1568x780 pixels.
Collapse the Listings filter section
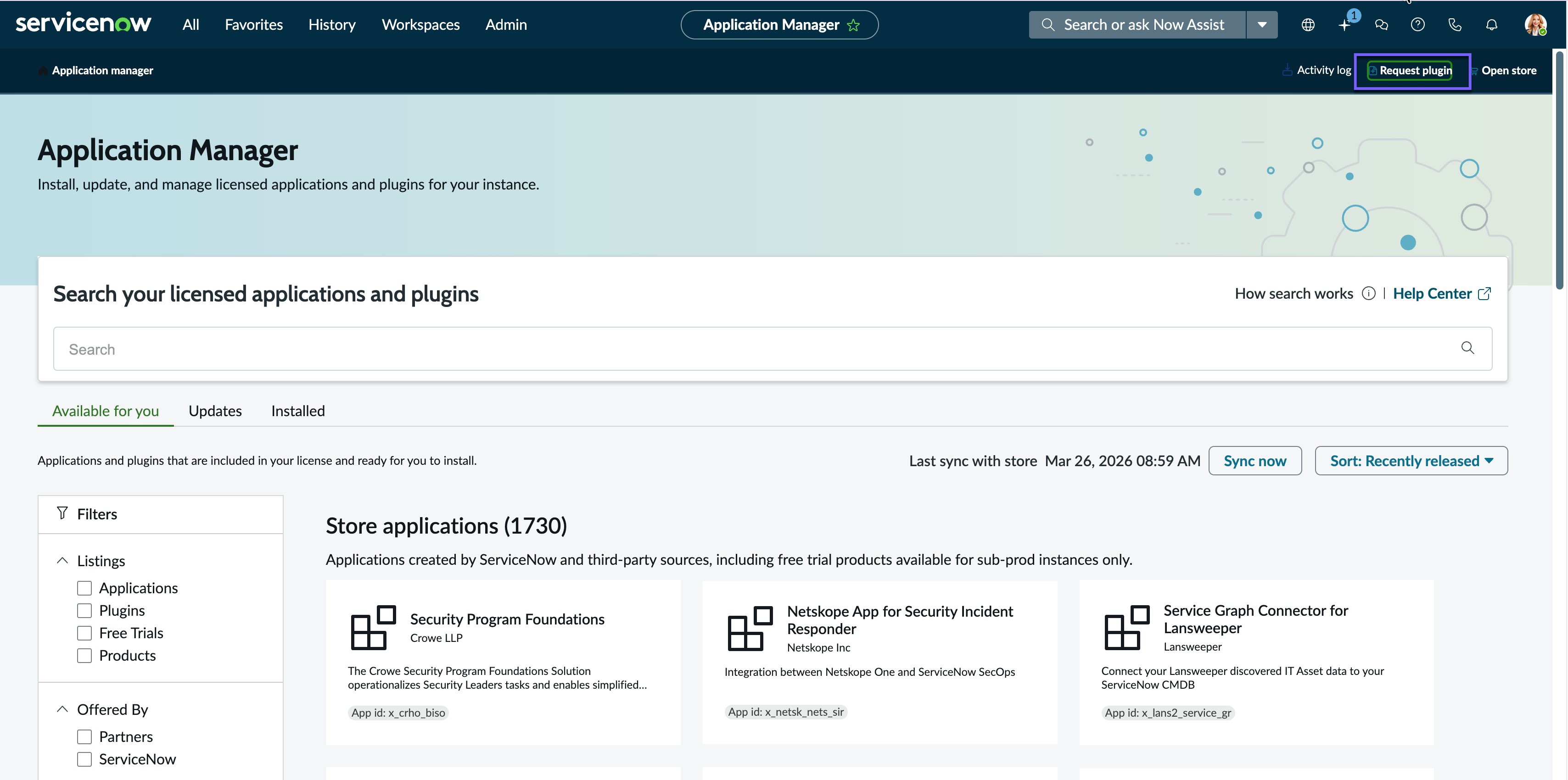(62, 560)
